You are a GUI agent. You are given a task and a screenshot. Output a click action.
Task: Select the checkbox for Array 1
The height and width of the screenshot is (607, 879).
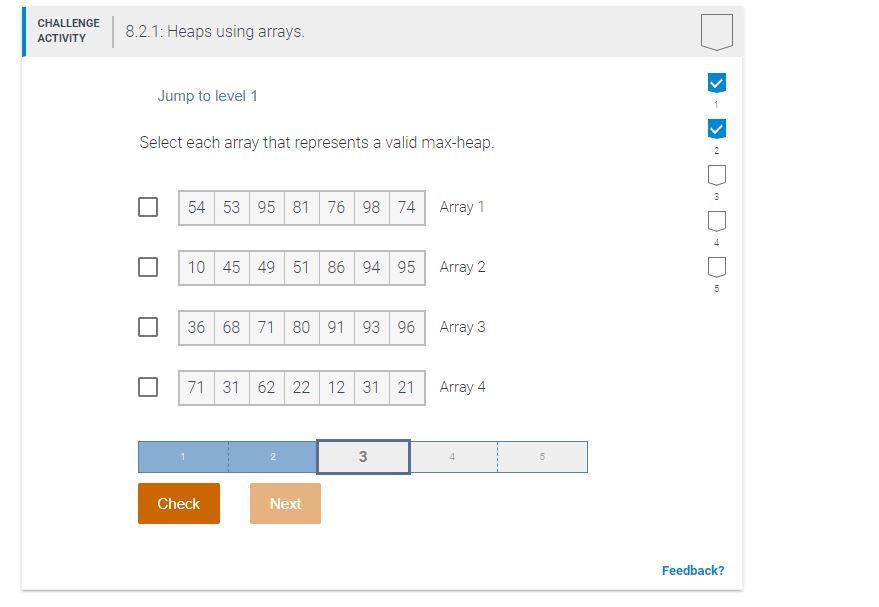148,207
